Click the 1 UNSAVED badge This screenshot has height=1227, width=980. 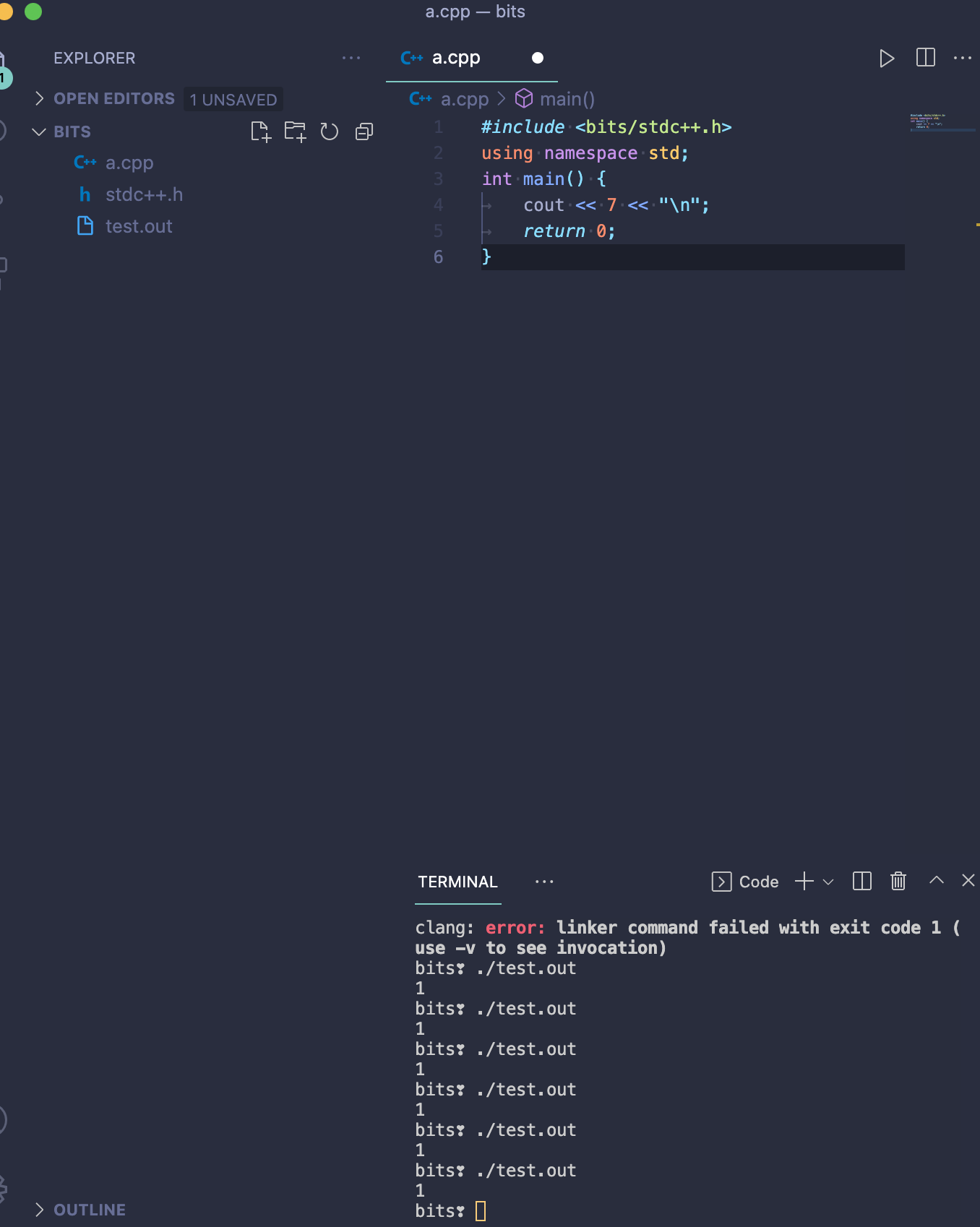[233, 100]
